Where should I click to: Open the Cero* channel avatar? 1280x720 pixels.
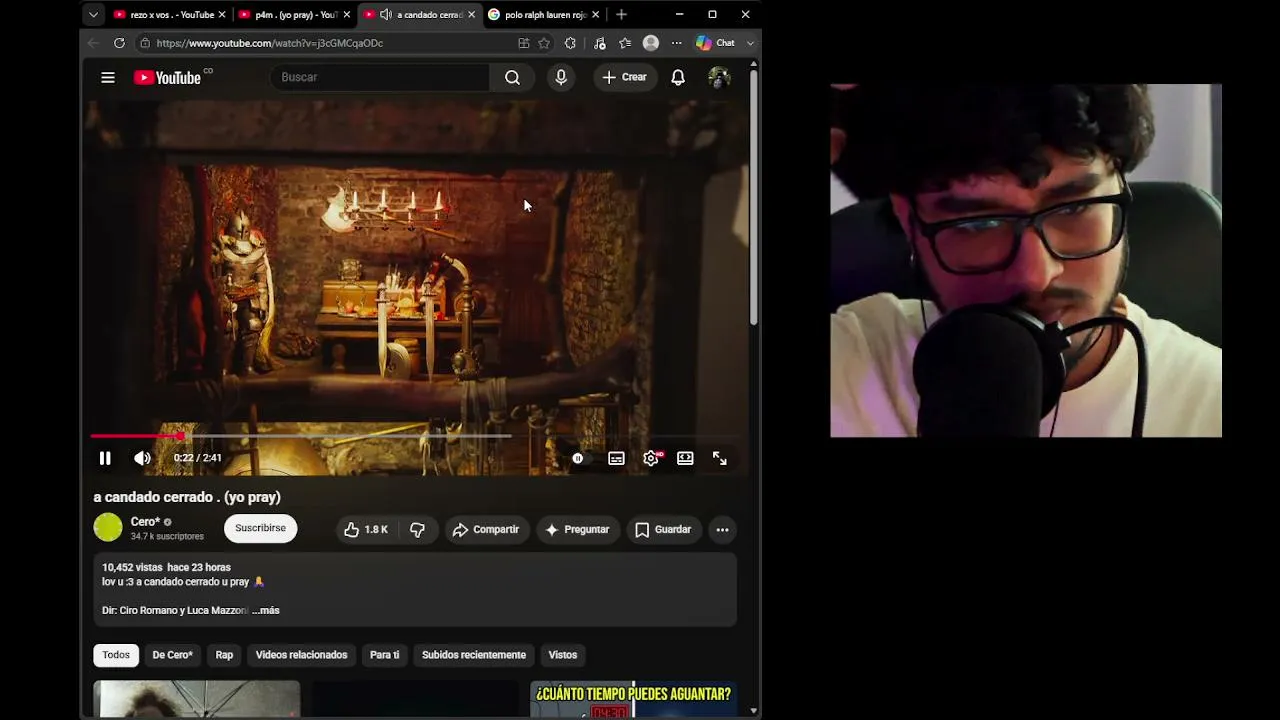(x=108, y=527)
